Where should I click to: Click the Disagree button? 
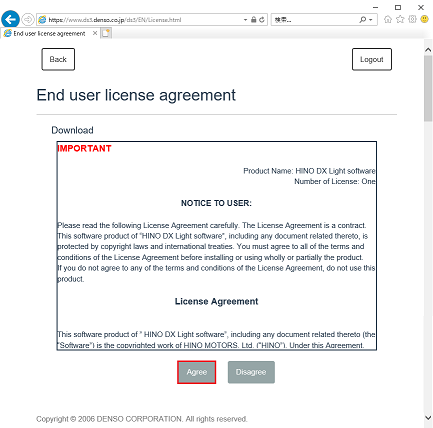(251, 372)
